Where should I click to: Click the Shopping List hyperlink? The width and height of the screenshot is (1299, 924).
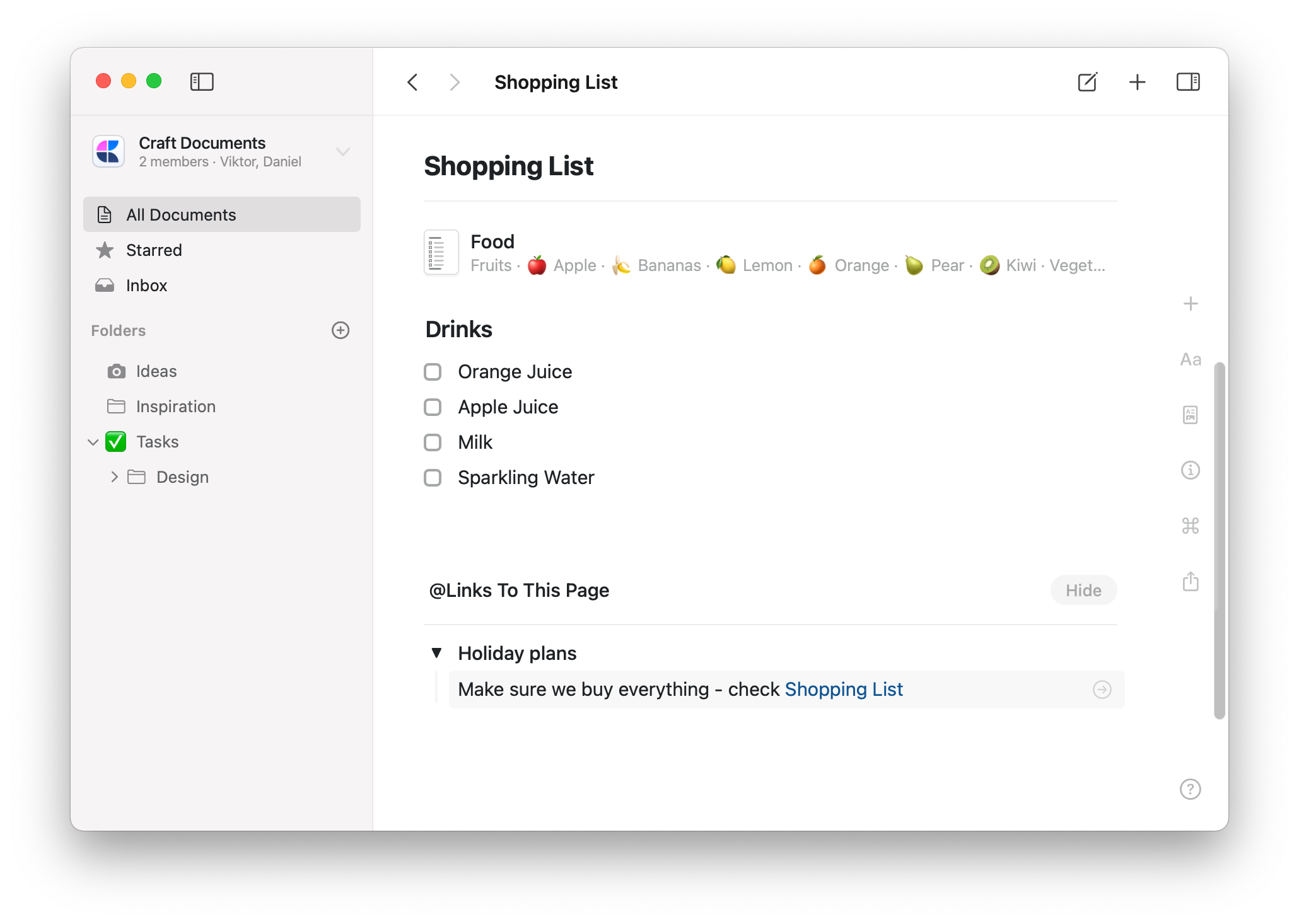coord(844,689)
